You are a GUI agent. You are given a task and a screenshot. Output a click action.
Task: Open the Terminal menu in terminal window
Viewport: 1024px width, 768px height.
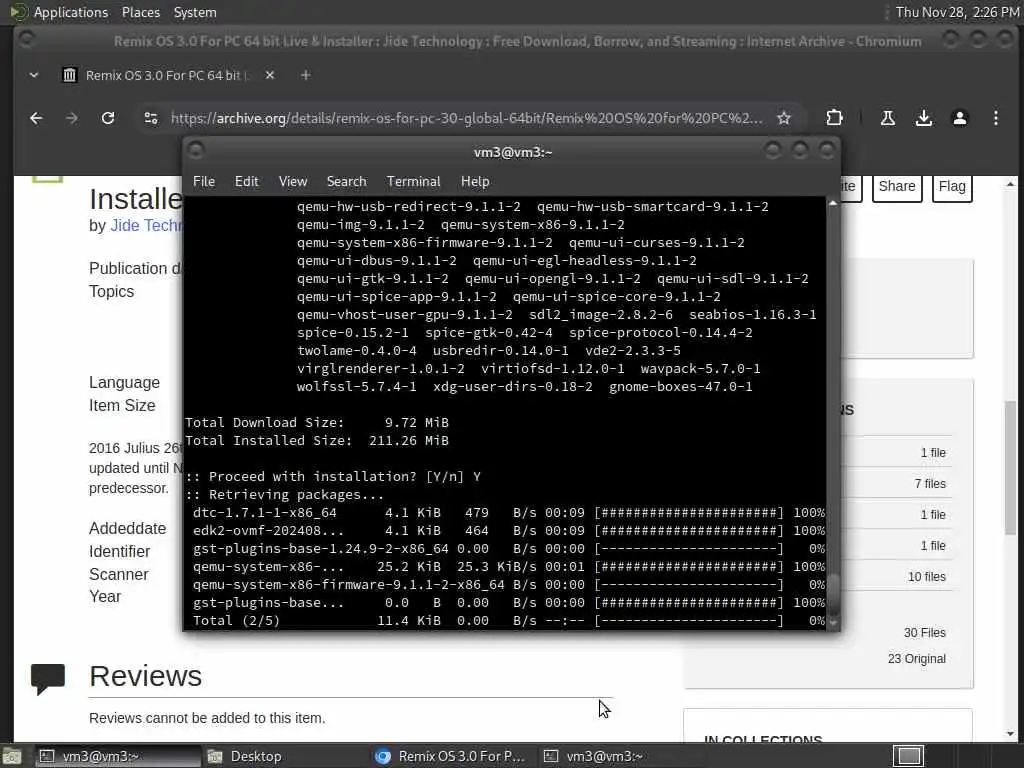pyautogui.click(x=413, y=182)
